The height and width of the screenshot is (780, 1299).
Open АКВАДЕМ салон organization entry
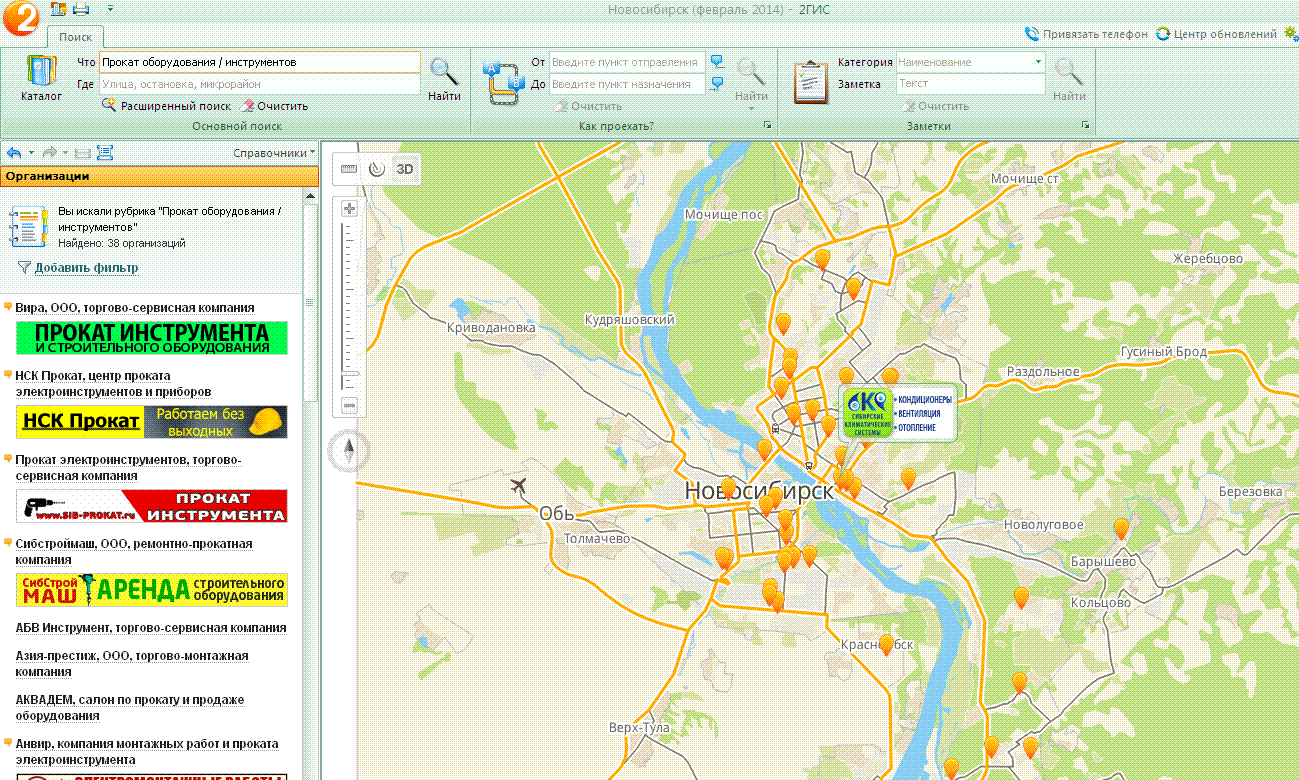[x=130, y=708]
